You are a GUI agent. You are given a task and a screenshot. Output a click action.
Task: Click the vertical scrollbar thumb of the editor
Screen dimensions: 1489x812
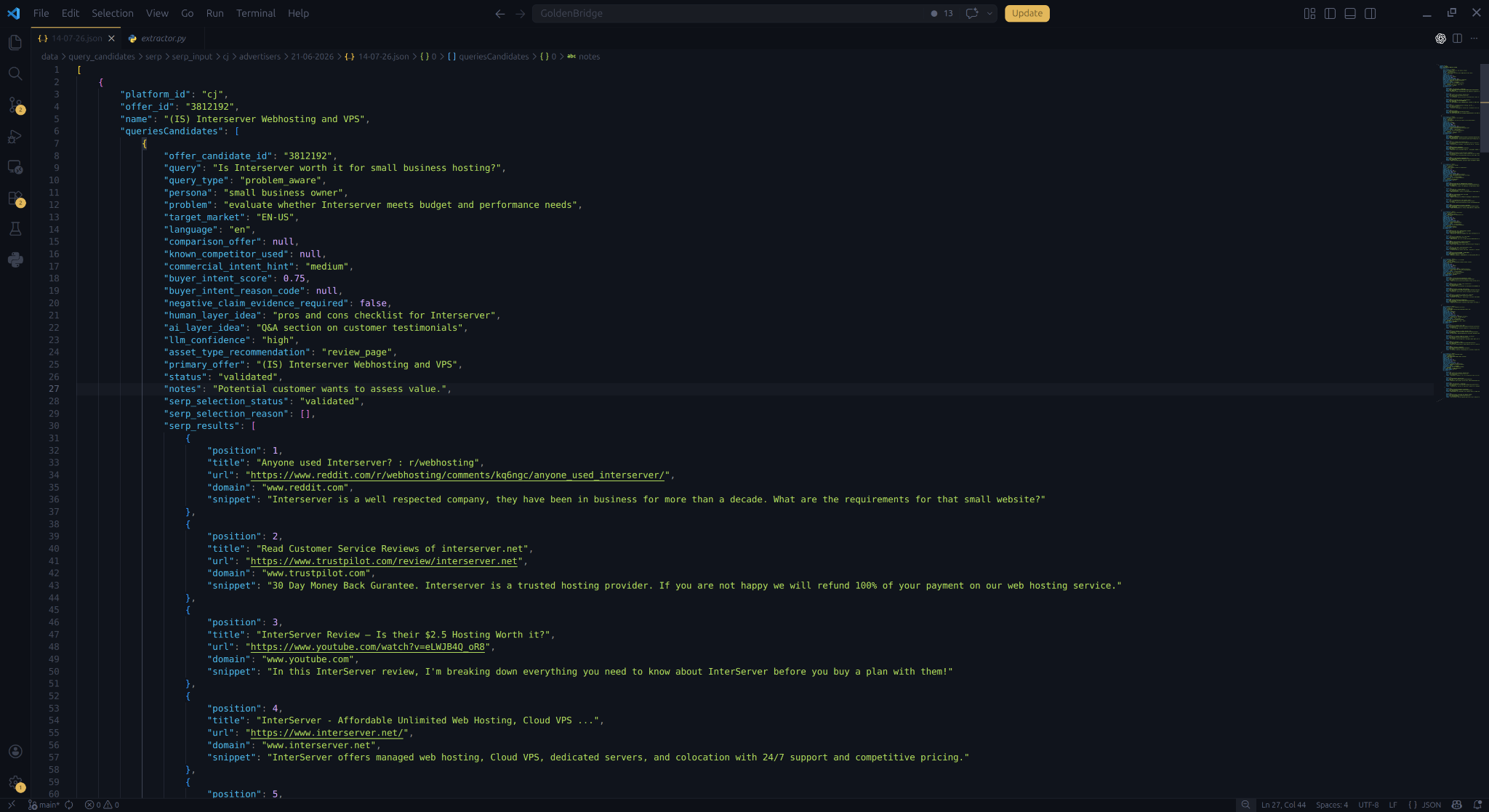click(1485, 108)
